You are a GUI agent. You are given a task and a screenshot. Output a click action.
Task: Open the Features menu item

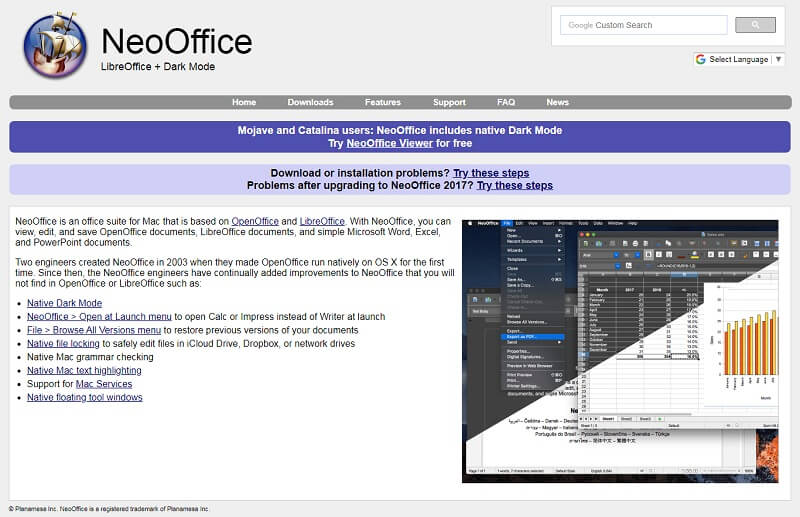click(383, 102)
